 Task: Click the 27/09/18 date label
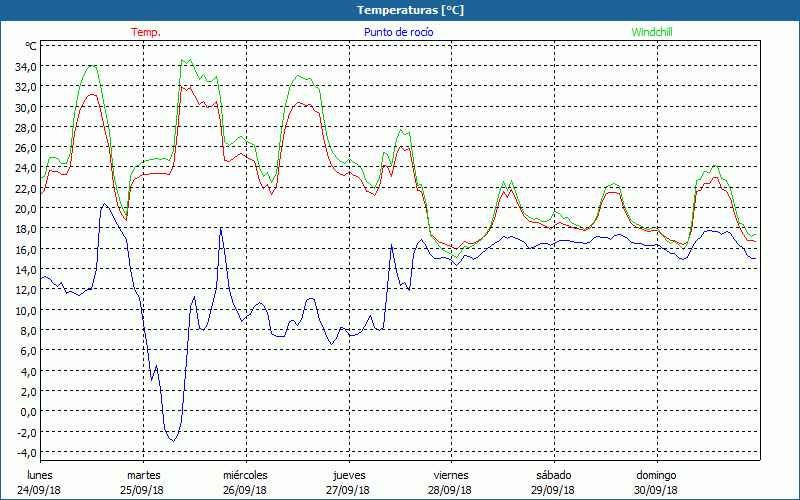click(348, 490)
